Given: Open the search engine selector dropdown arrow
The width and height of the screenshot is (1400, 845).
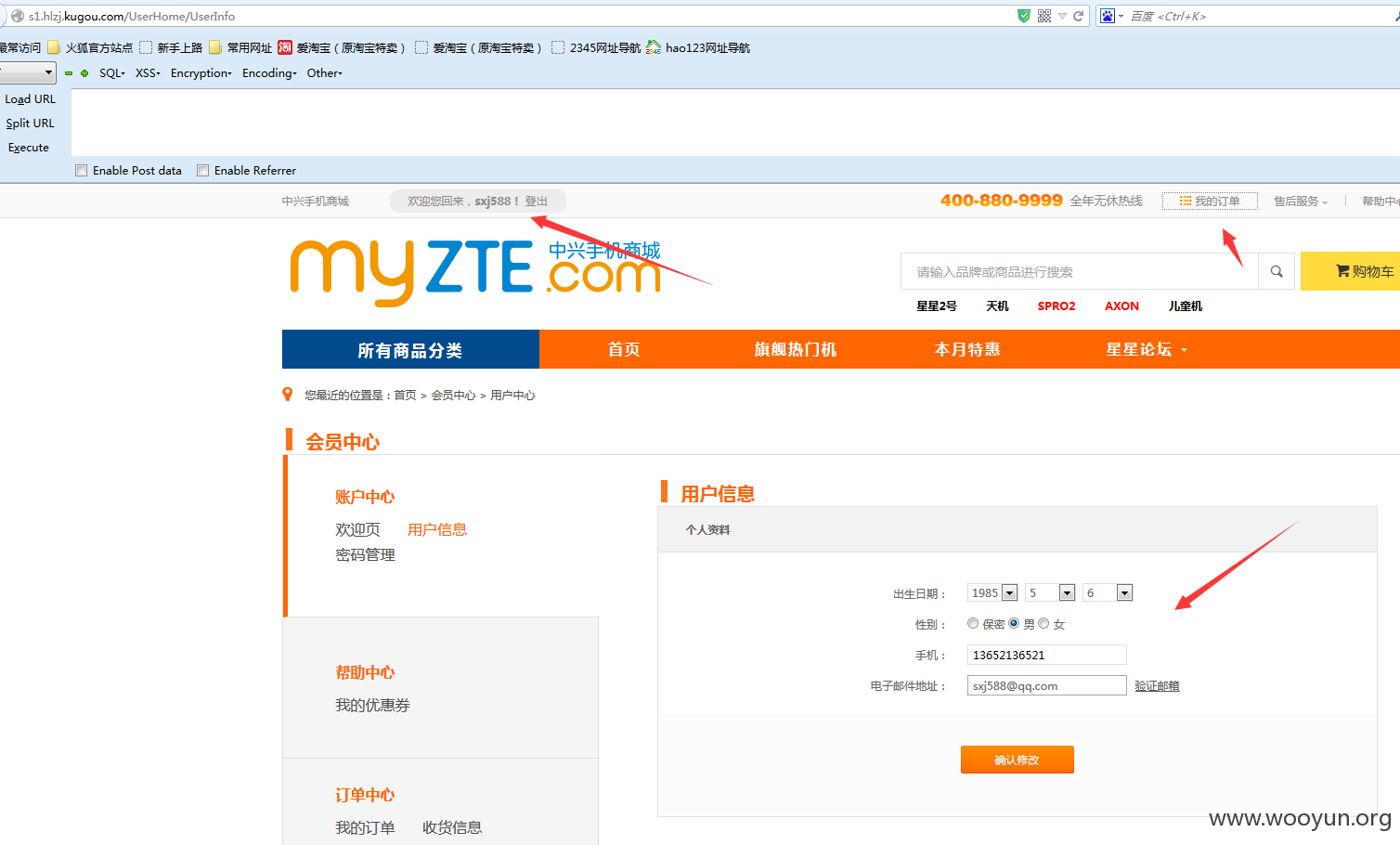Looking at the screenshot, I should 1121,16.
